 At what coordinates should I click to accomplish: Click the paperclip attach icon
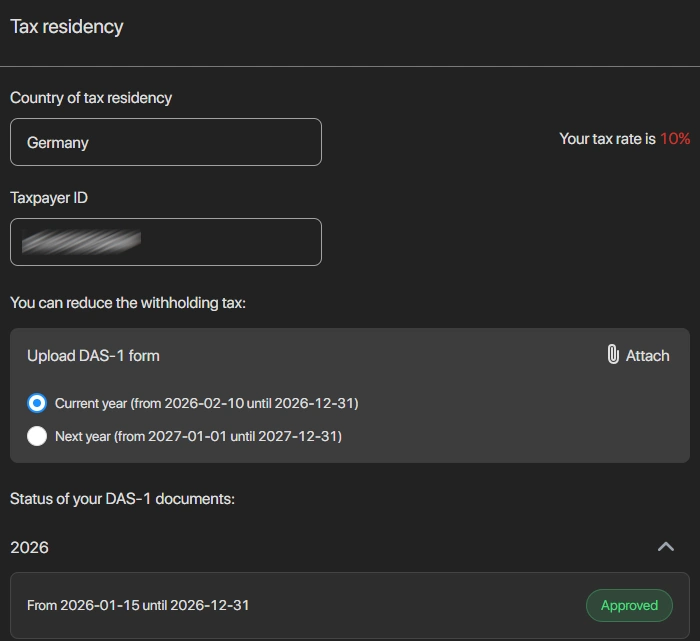click(613, 355)
